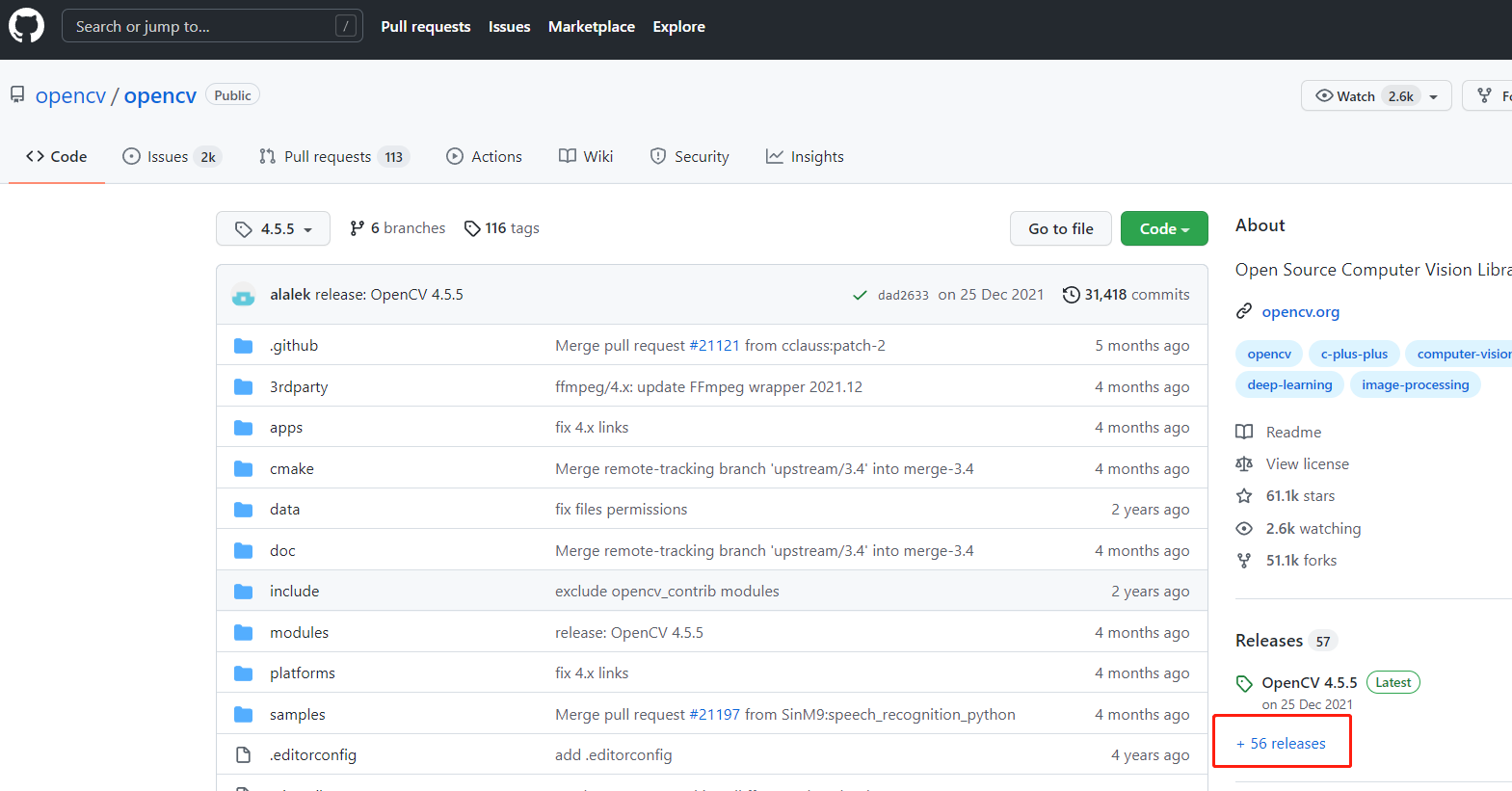Switch to the Issues tab
This screenshot has width=1512, height=791.
(172, 156)
